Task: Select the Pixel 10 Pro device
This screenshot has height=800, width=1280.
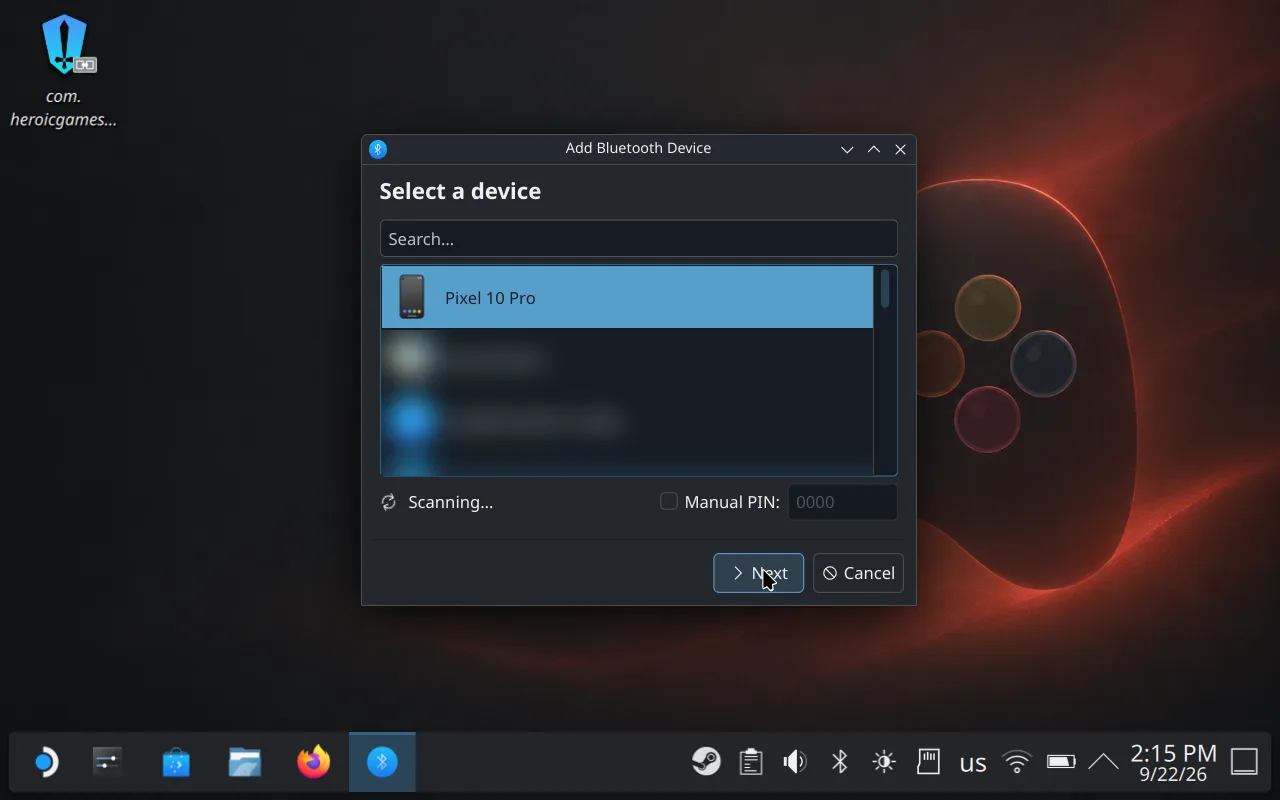Action: (x=627, y=297)
